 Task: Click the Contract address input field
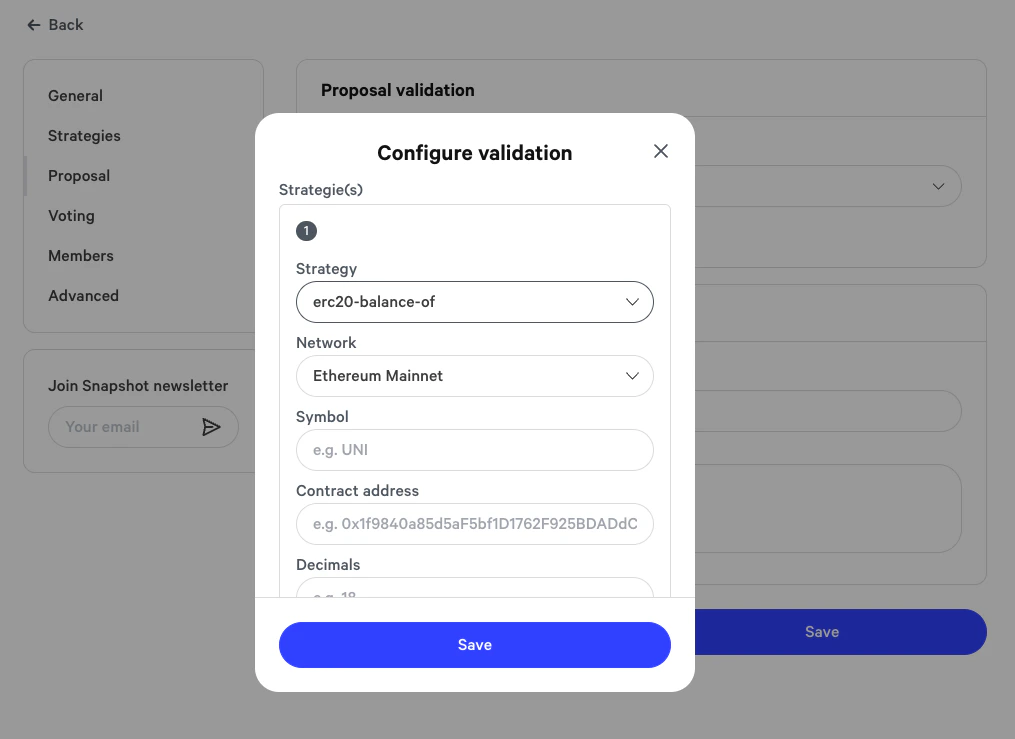pos(474,523)
